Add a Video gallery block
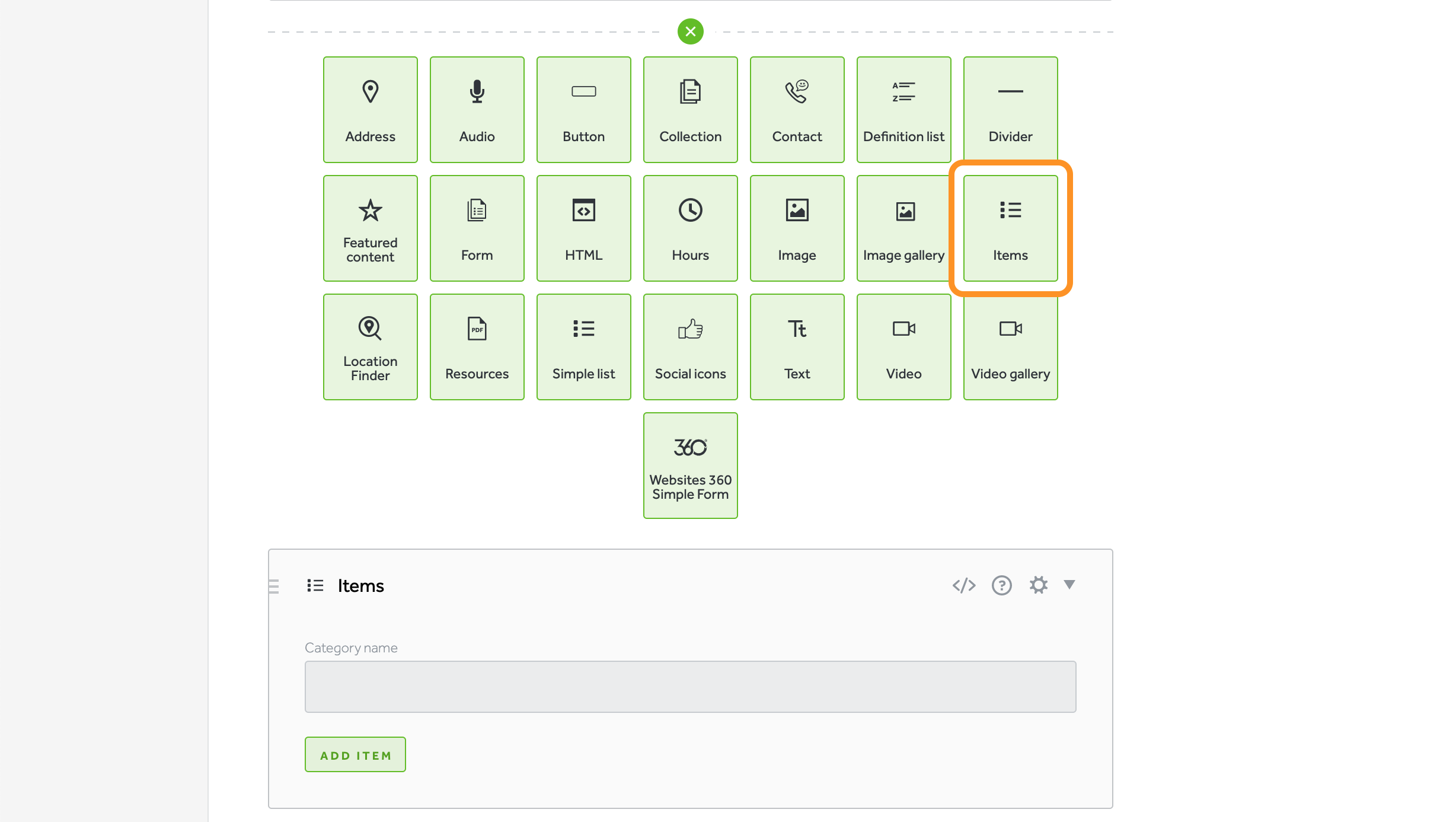Screen dimensions: 1456x822 click(1010, 347)
